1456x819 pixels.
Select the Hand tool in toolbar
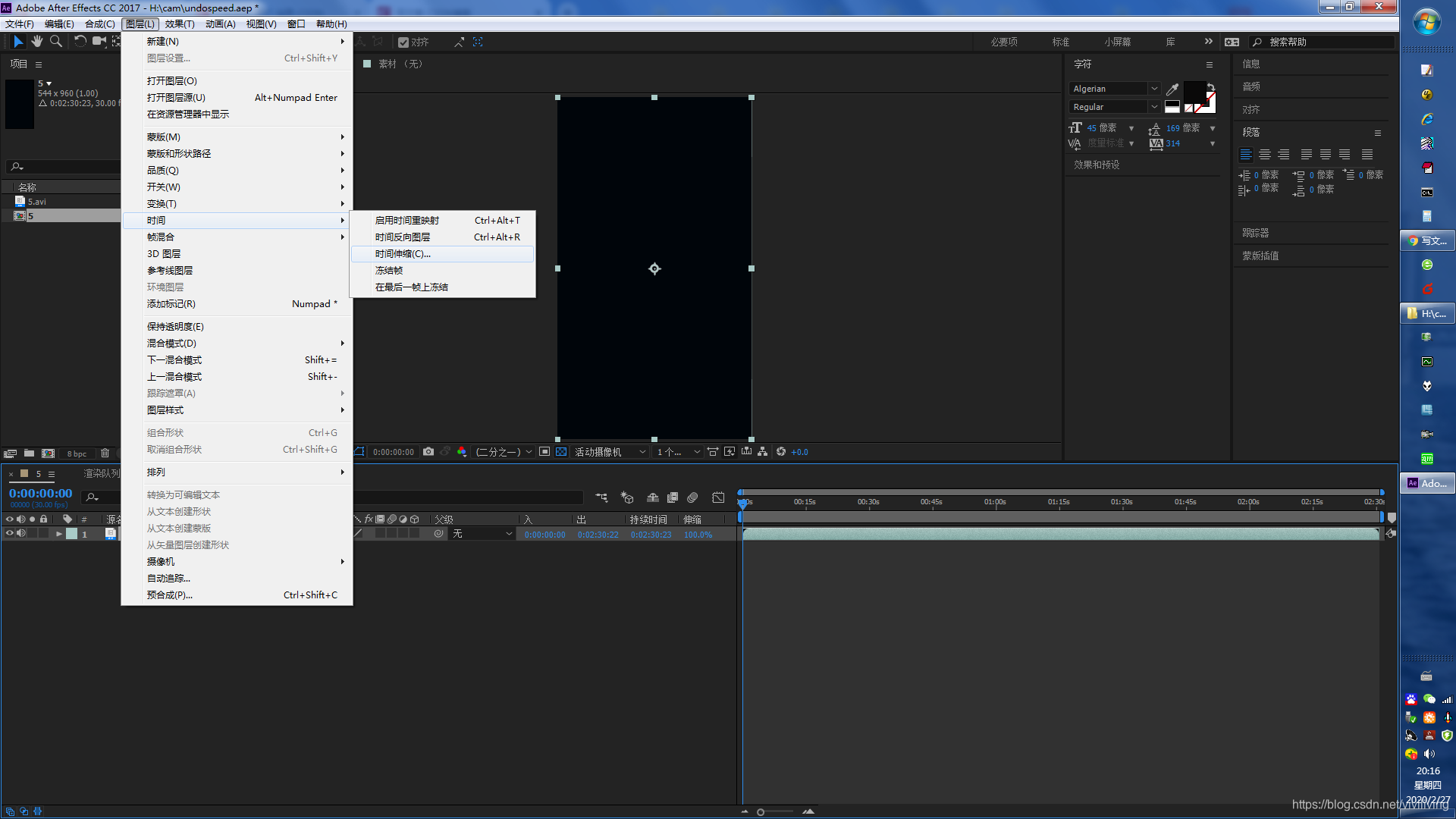point(36,42)
